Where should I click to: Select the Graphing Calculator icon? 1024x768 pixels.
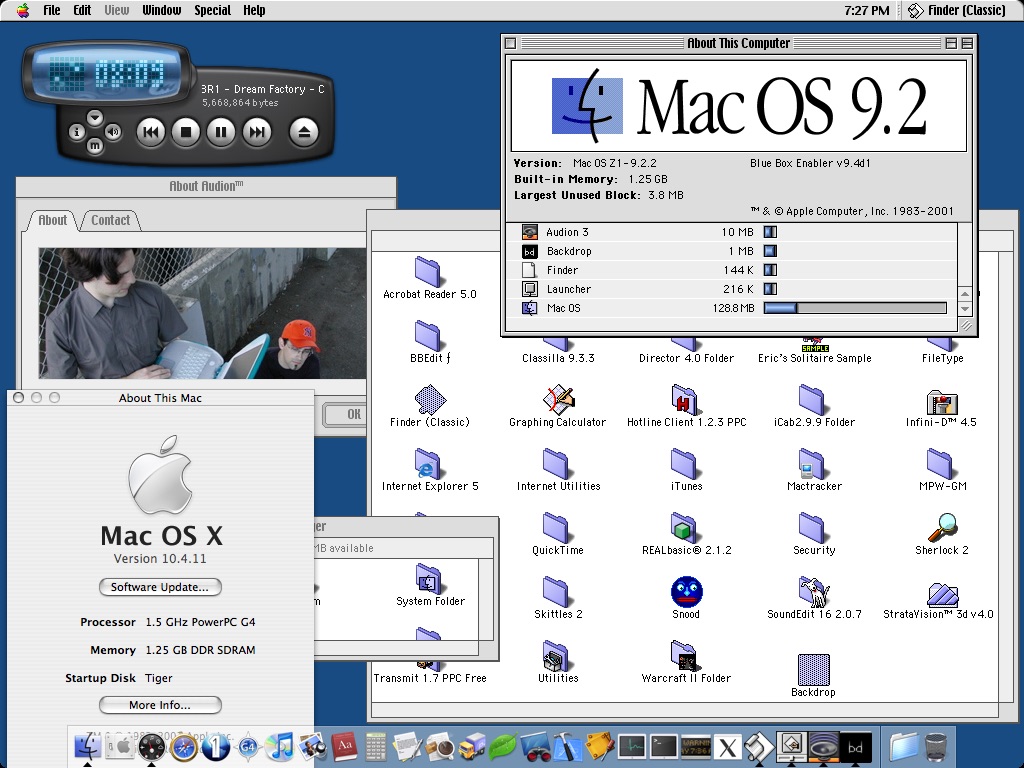558,400
